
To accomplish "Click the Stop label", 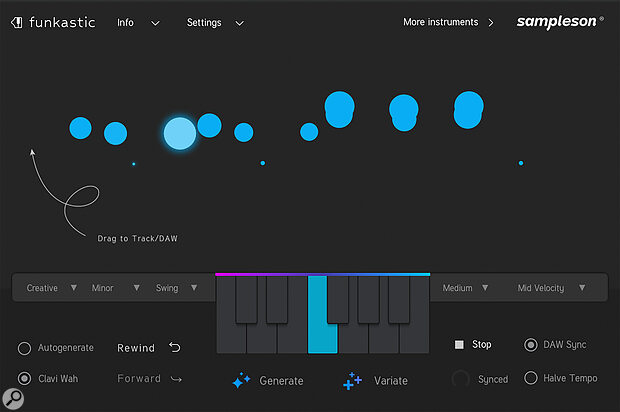I will tap(482, 344).
